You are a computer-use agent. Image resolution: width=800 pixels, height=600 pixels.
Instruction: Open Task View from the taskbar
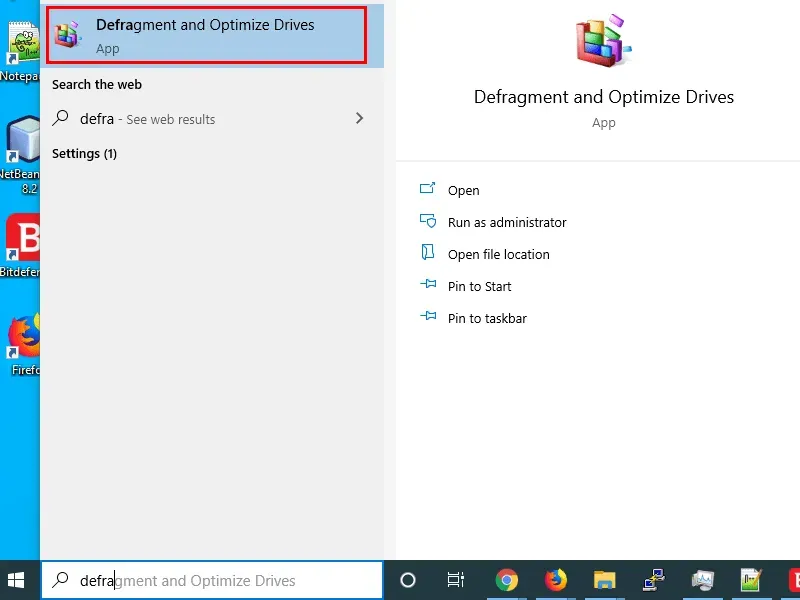pos(455,580)
